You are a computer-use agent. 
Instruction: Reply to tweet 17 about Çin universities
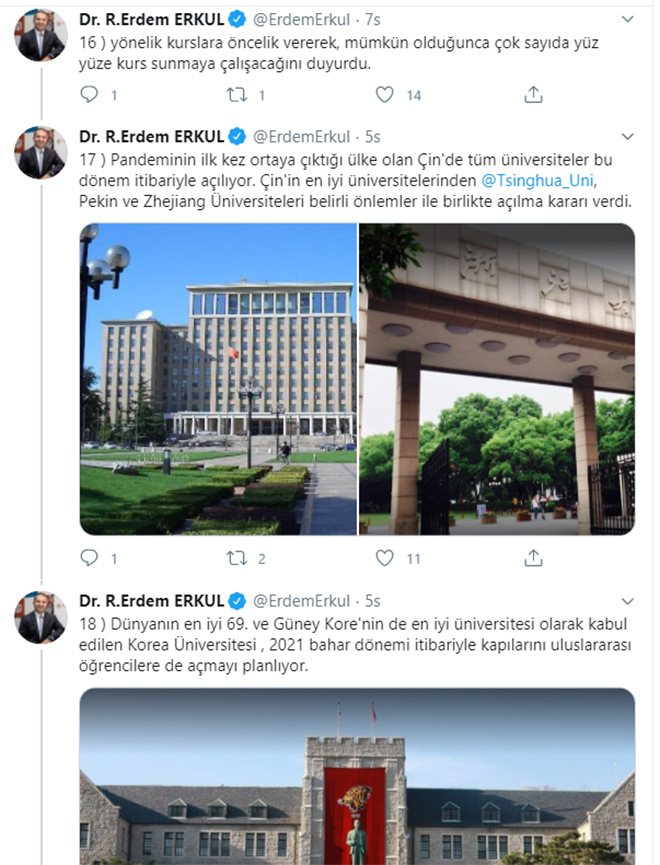click(89, 558)
